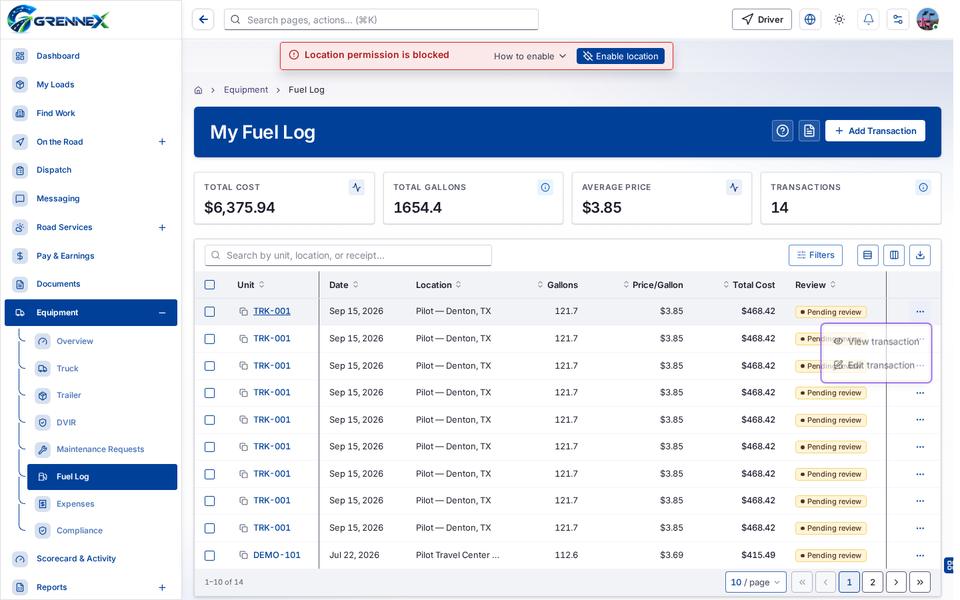Image resolution: width=960 pixels, height=600 pixels.
Task: Click the Enable location button
Action: click(x=620, y=56)
